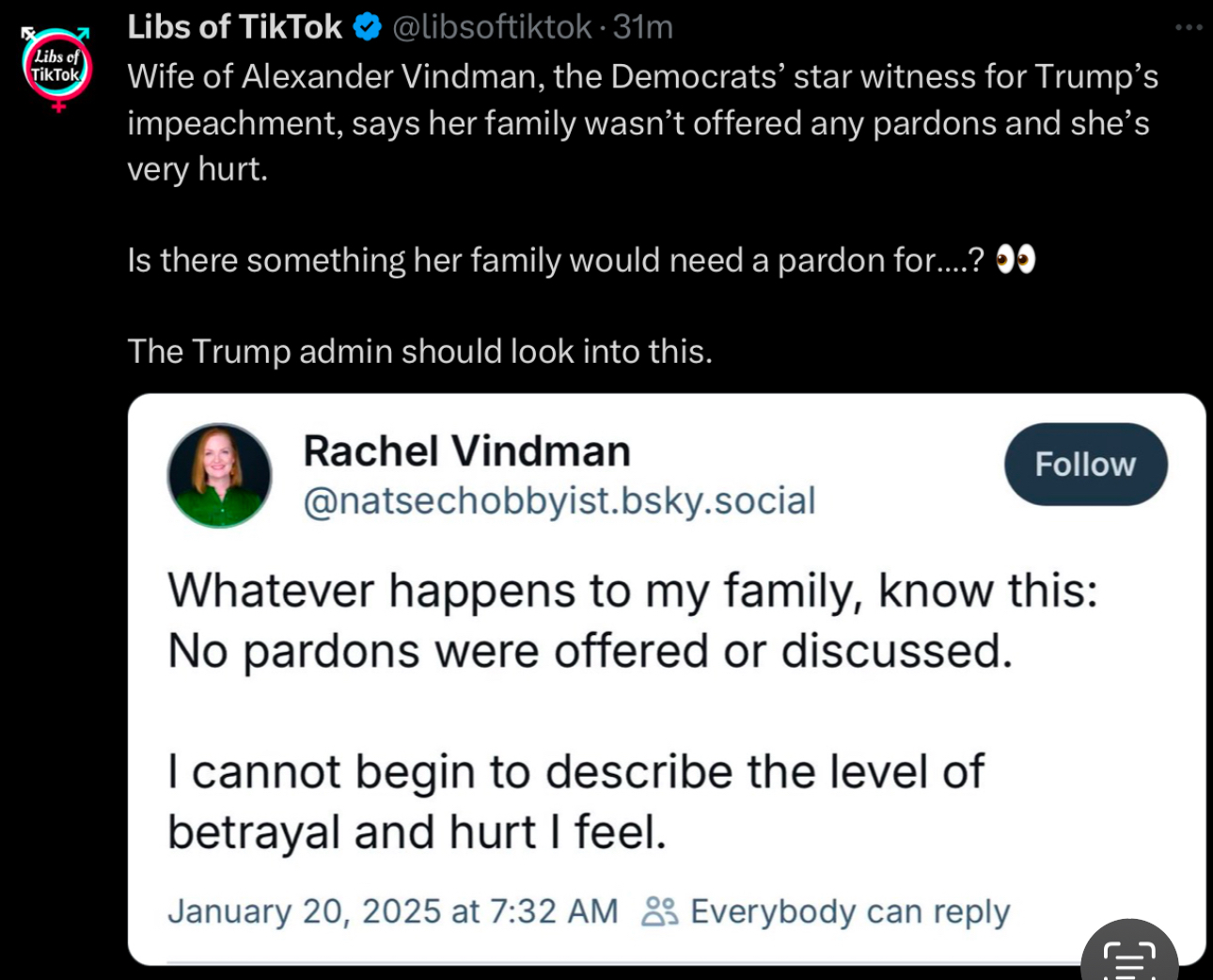1213x980 pixels.
Task: Open the tweet via the 31m timestamp
Action: coord(643,27)
